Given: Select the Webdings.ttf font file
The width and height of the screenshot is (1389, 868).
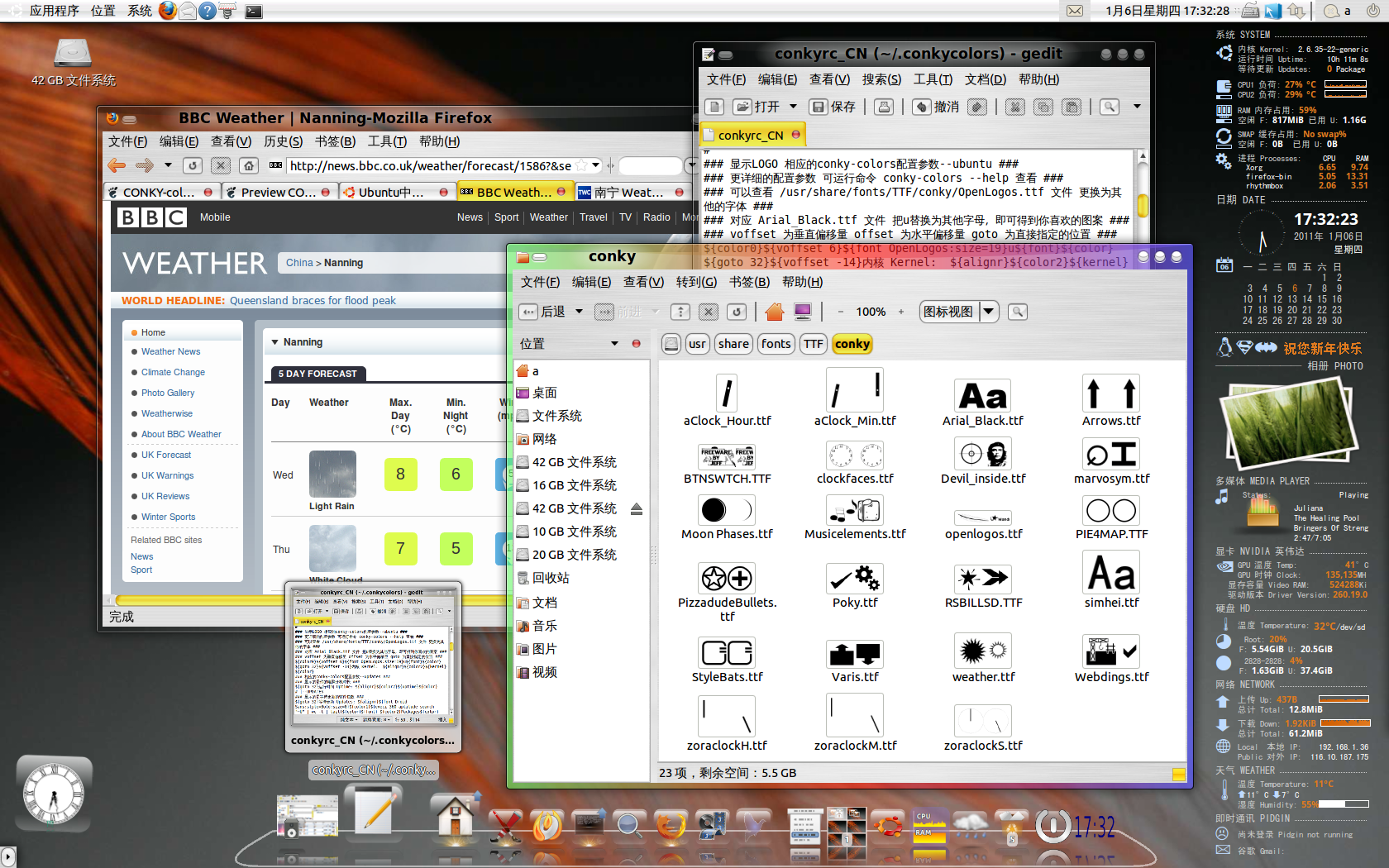Looking at the screenshot, I should pos(1111,659).
